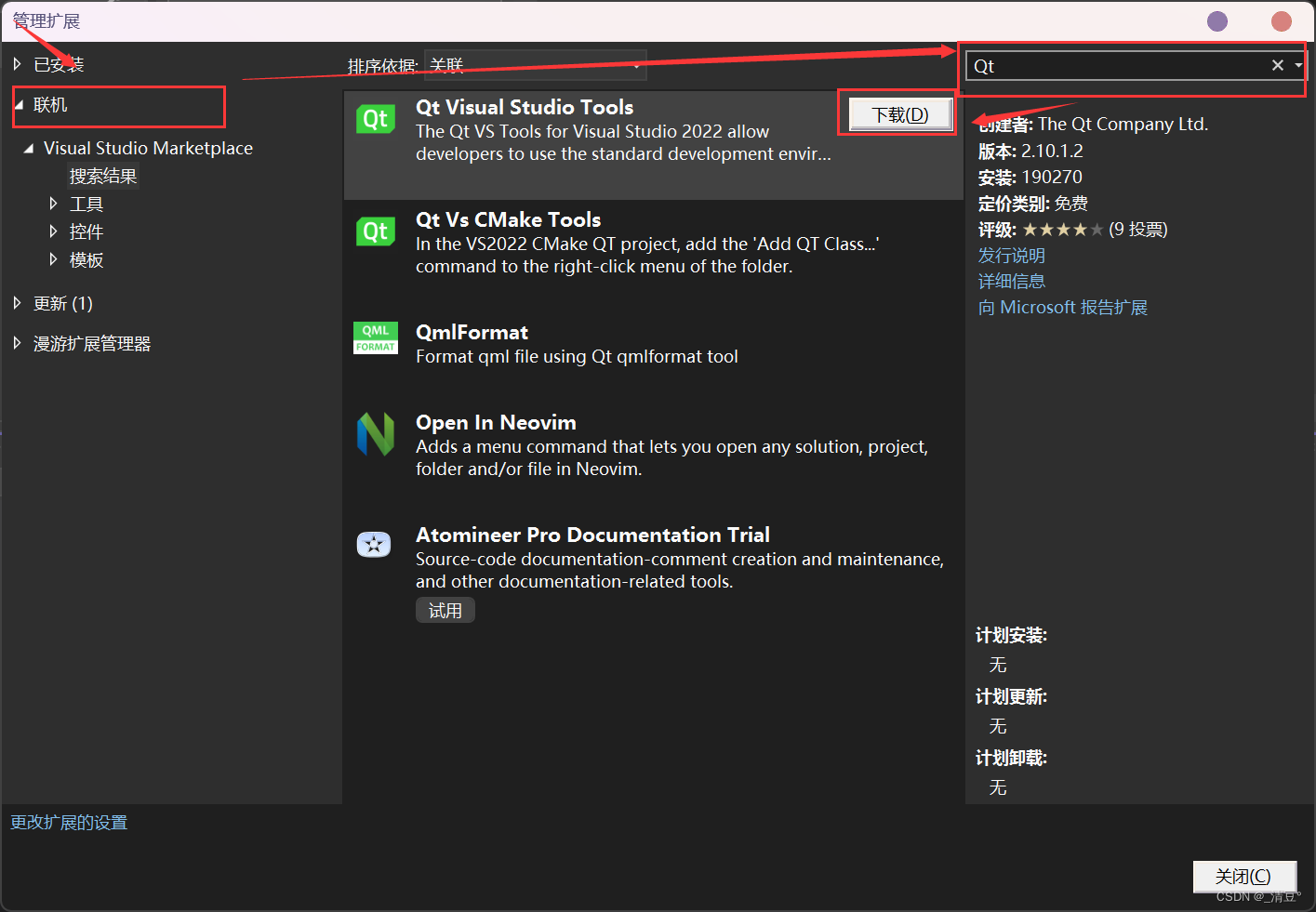Image resolution: width=1316 pixels, height=912 pixels.
Task: Open the search box dropdown arrow
Action: [x=1298, y=65]
